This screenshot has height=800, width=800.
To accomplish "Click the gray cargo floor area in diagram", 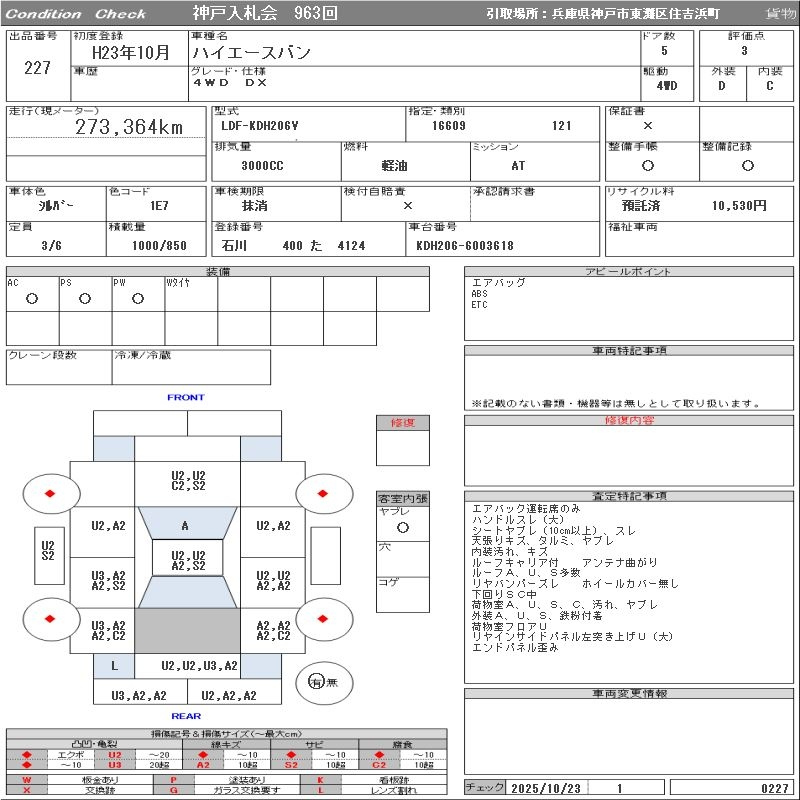I will click(187, 630).
